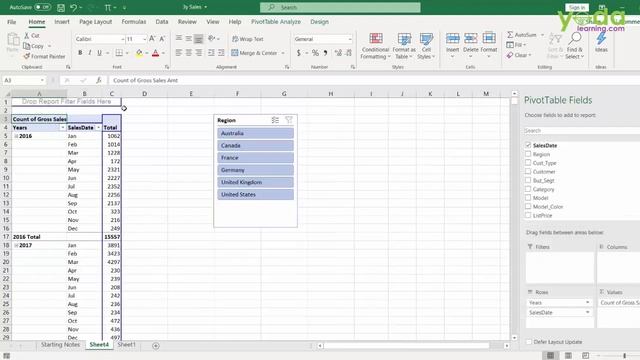Open the font size dropdown

[144, 39]
